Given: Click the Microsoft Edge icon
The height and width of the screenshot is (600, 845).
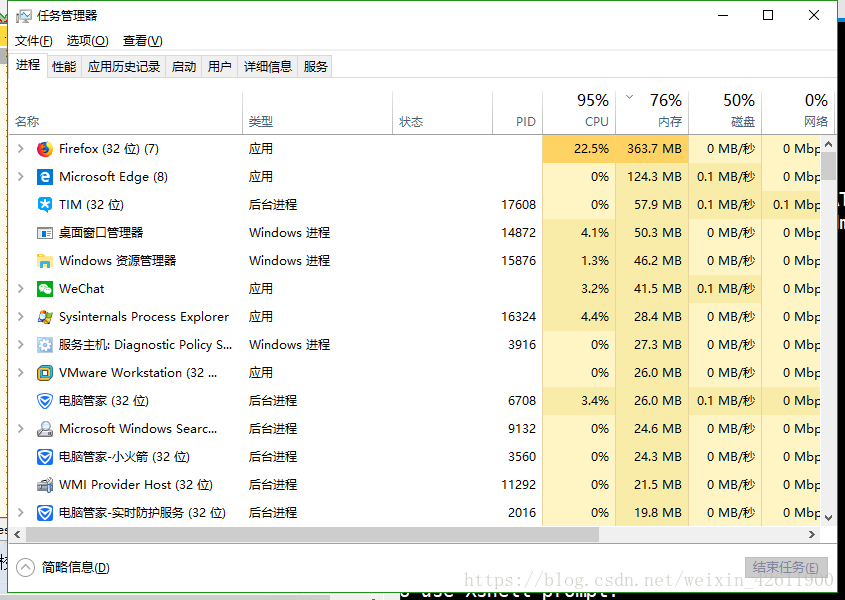Looking at the screenshot, I should (x=45, y=177).
